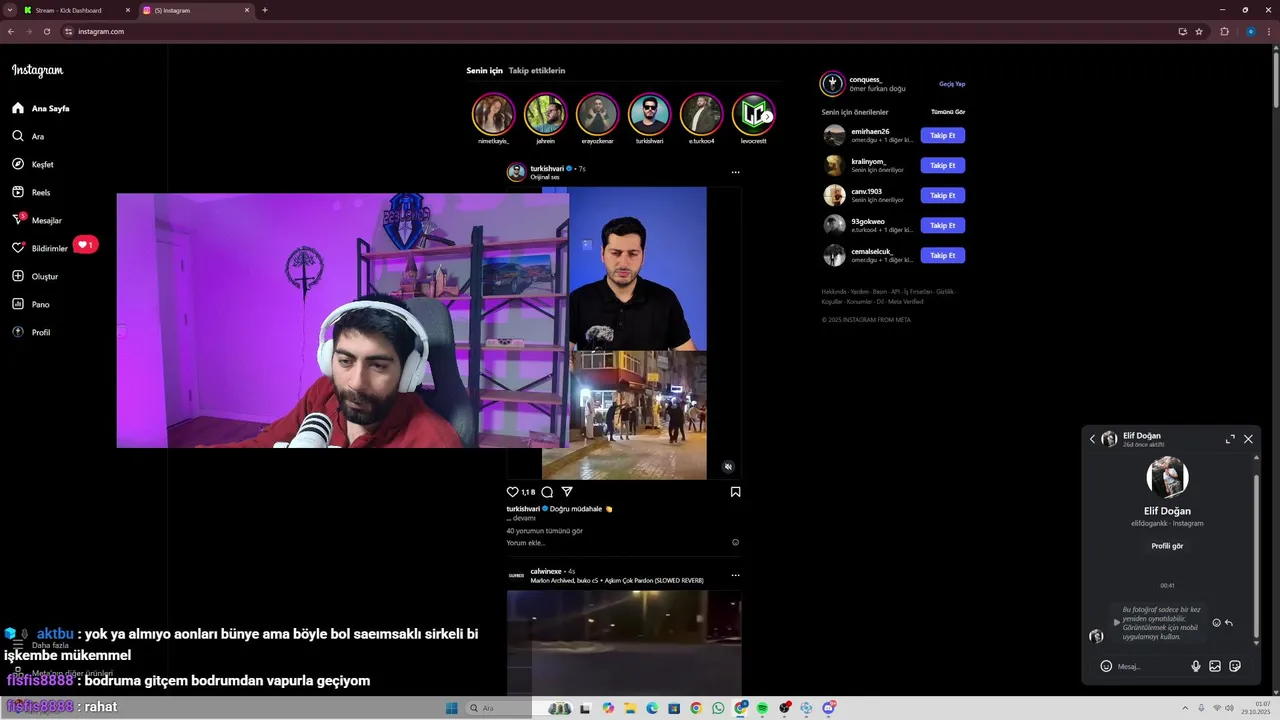This screenshot has height=720, width=1280.
Task: Open sticker picker in the chat
Action: (x=1235, y=666)
